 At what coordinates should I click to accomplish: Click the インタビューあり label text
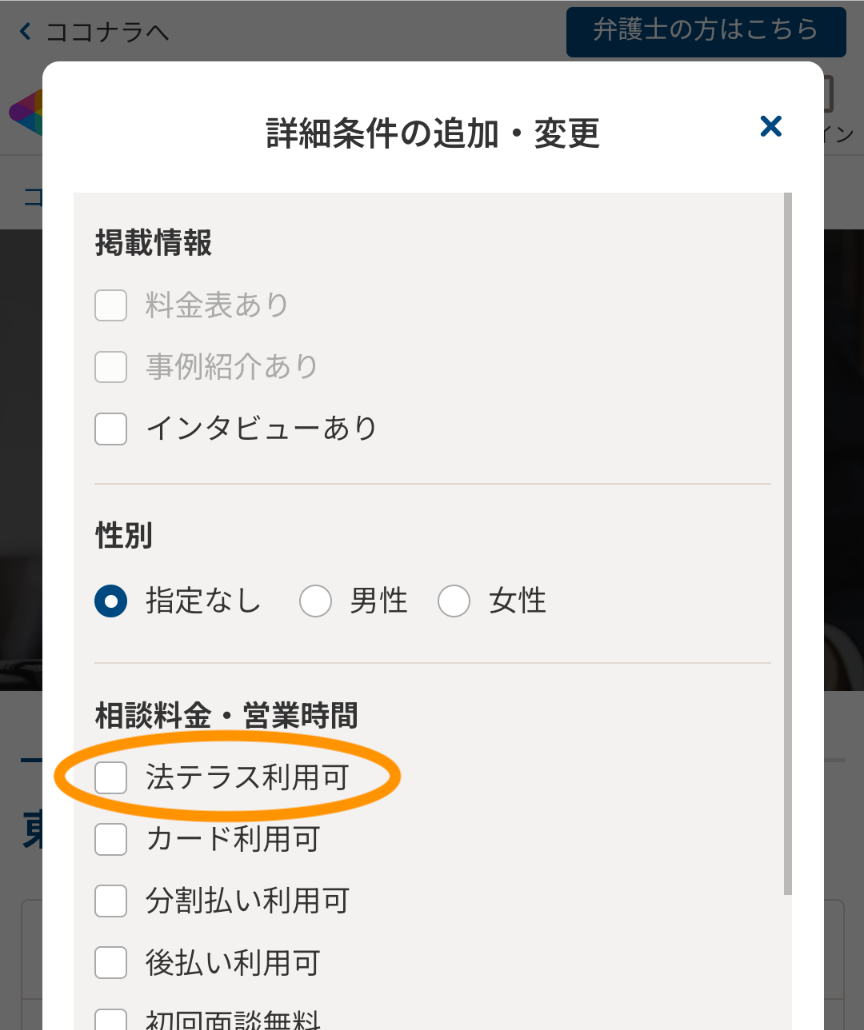(262, 429)
